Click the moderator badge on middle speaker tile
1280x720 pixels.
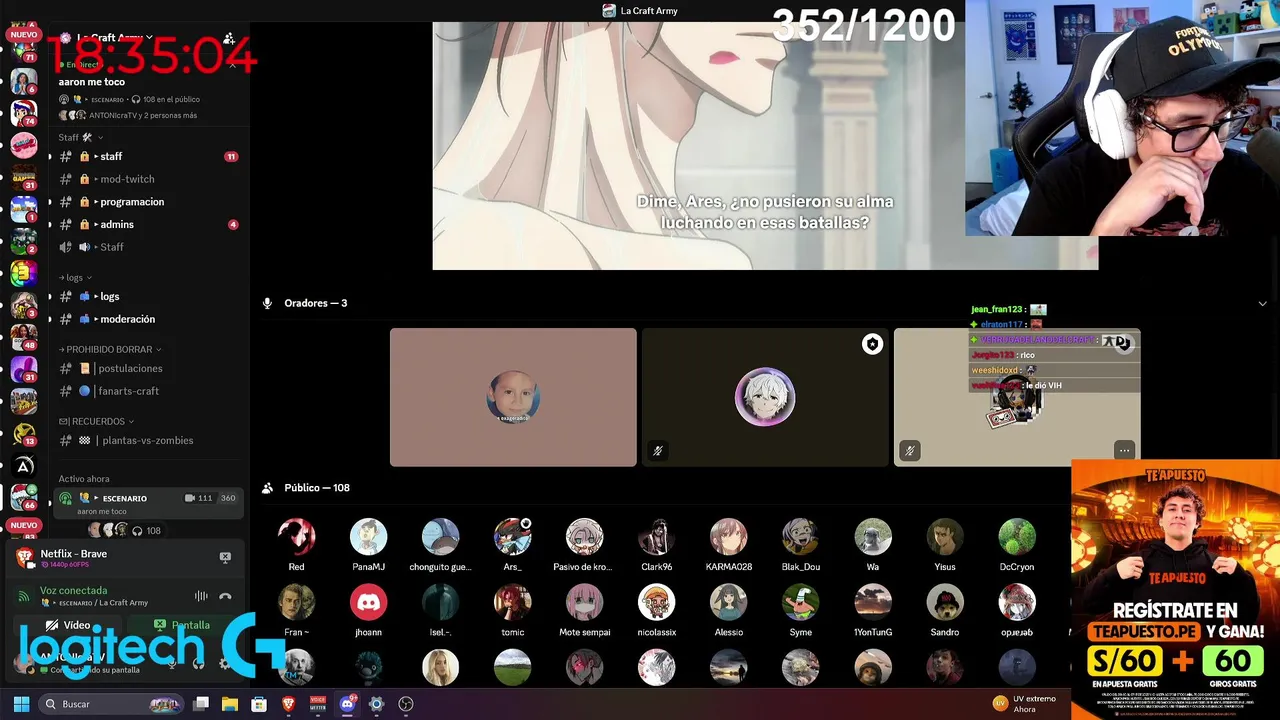(x=872, y=344)
